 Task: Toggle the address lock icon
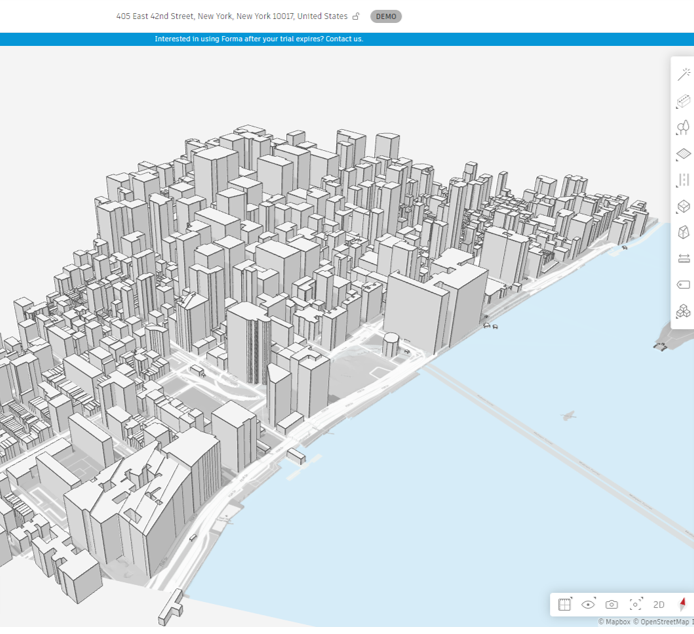[356, 16]
